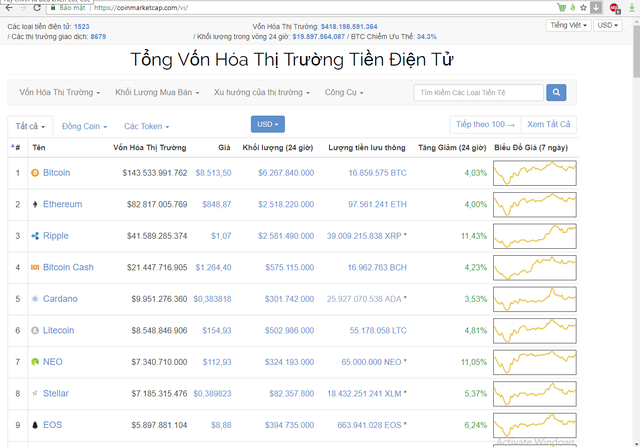Image resolution: width=640 pixels, height=447 pixels.
Task: Click the Bitcoin Cash coin logo
Action: pos(35,267)
